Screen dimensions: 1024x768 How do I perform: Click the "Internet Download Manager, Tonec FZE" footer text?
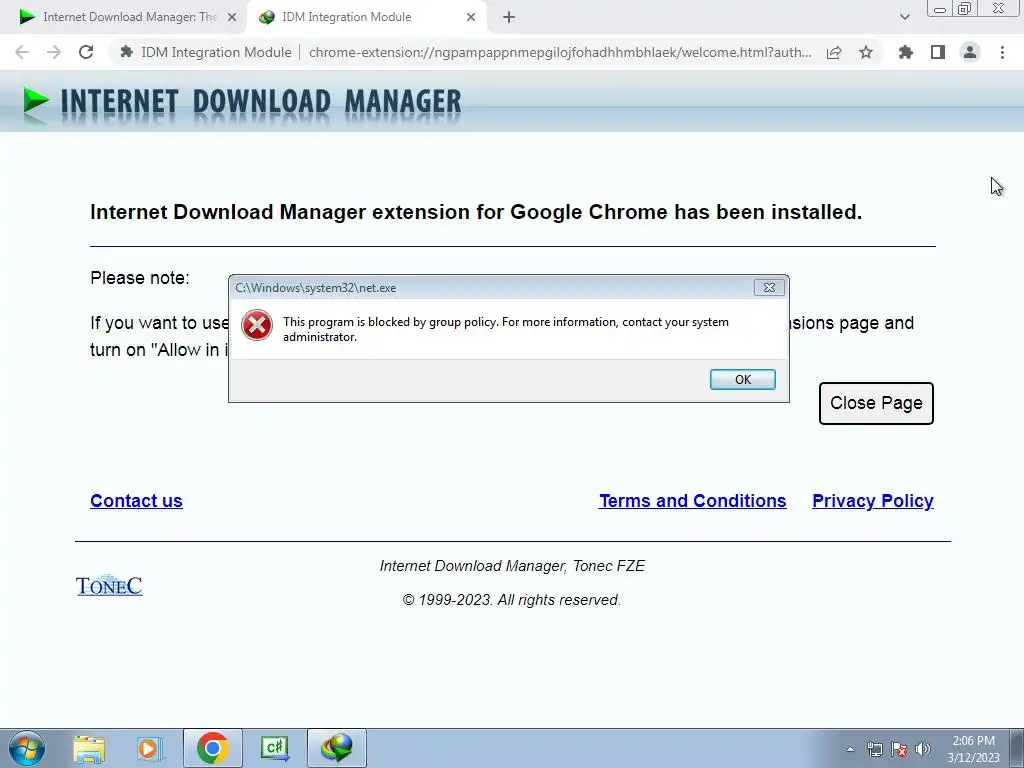pyautogui.click(x=512, y=566)
